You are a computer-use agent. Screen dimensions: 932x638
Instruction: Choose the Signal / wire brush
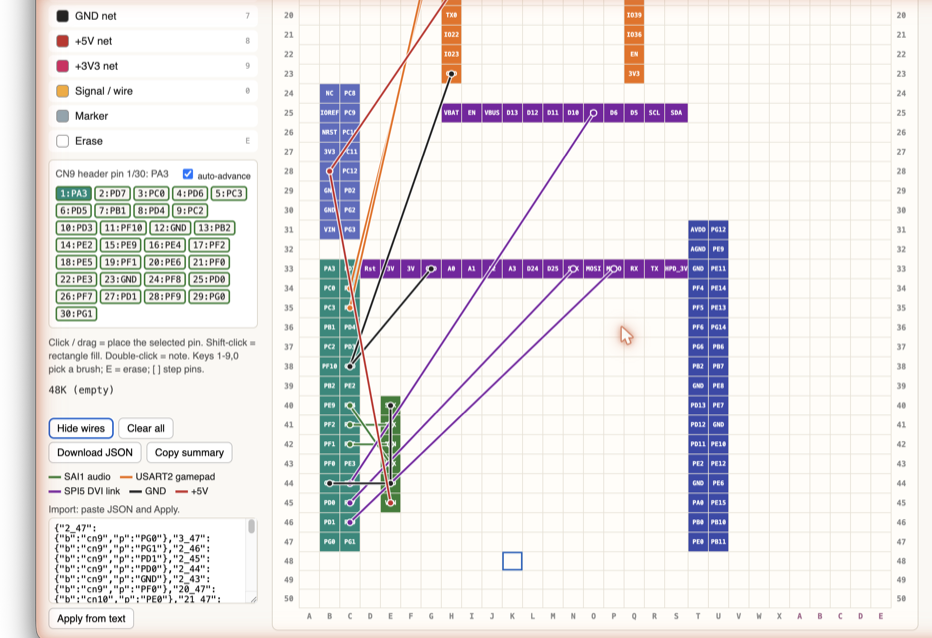pyautogui.click(x=153, y=91)
